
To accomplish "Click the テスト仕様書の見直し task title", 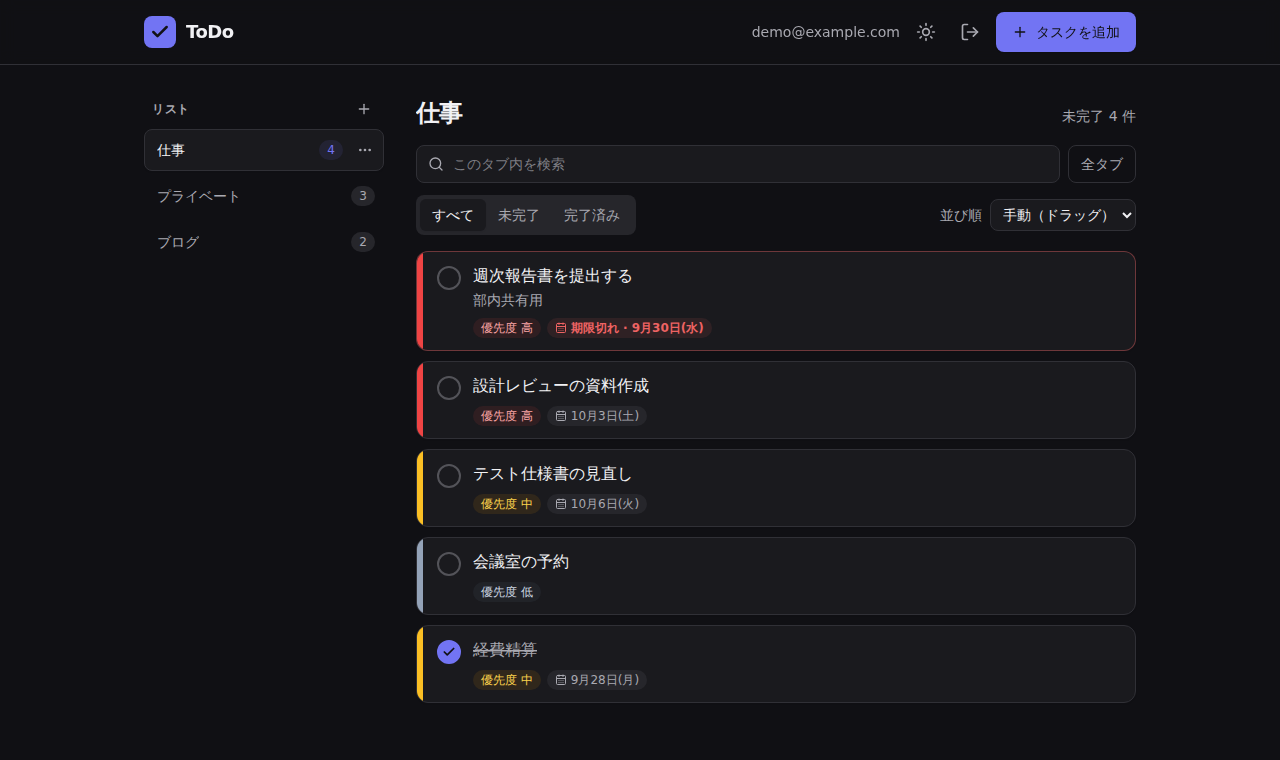I will [553, 474].
